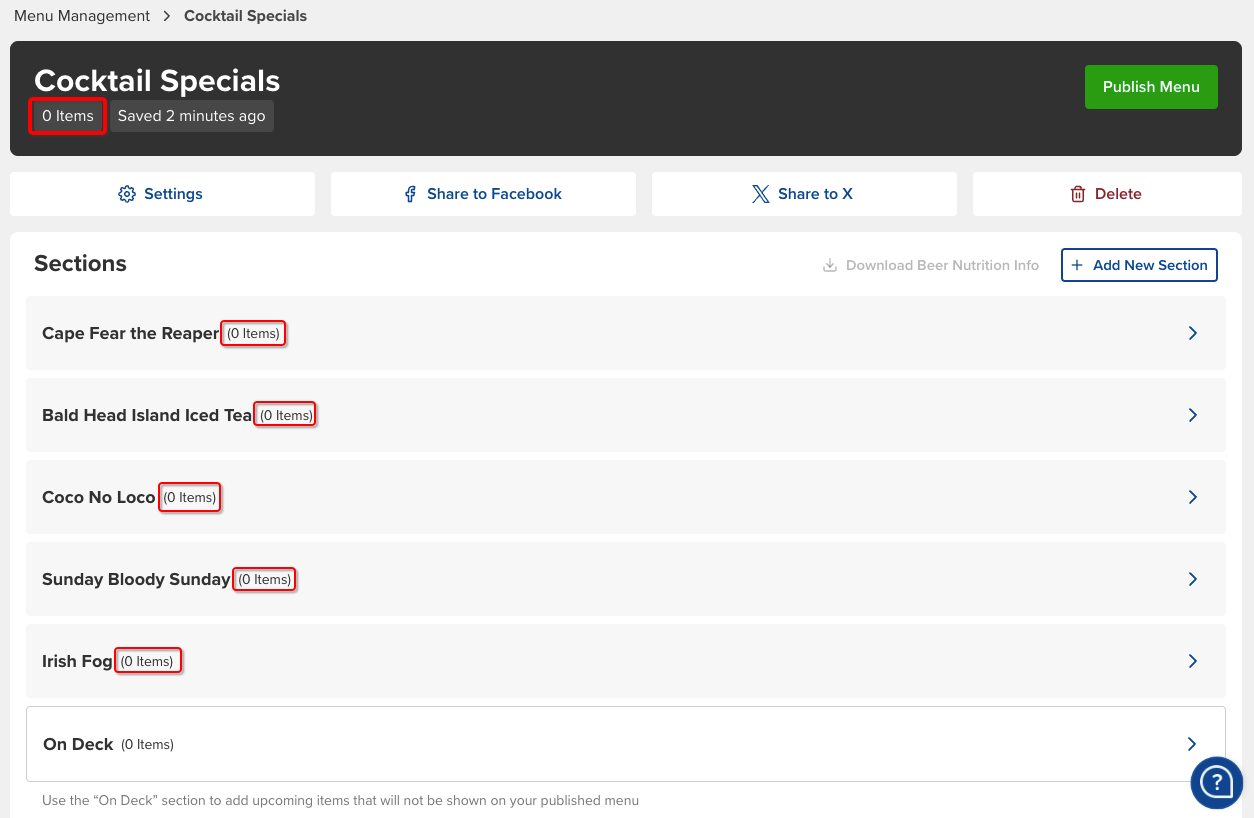Screen dimensions: 1254x818
Task: Select the Irish Fog section name
Action: (x=77, y=661)
